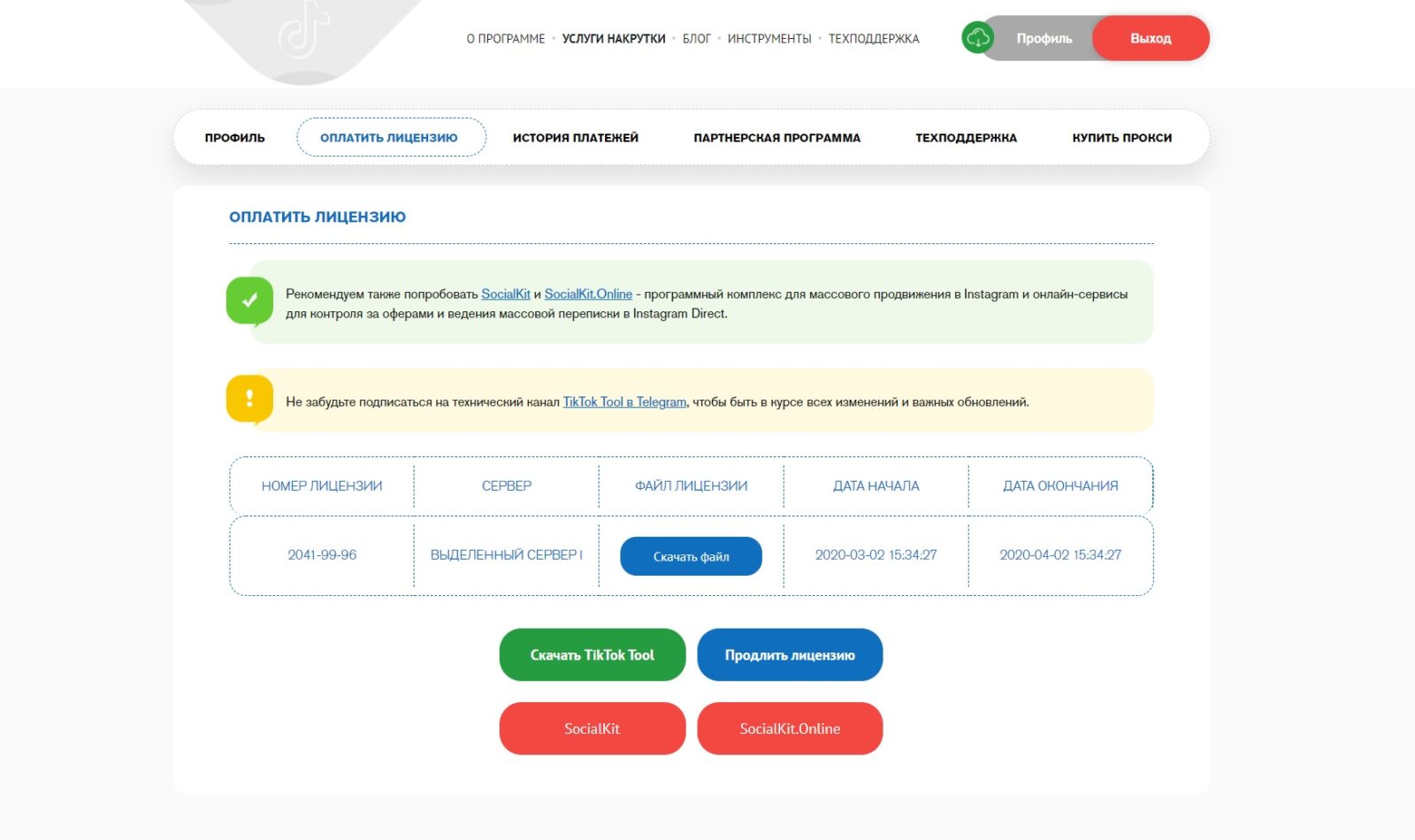Click the ОПЛАТИТЬ ЛИЦЕНЗИЮ section heading
The image size is (1415, 840).
pos(317,217)
